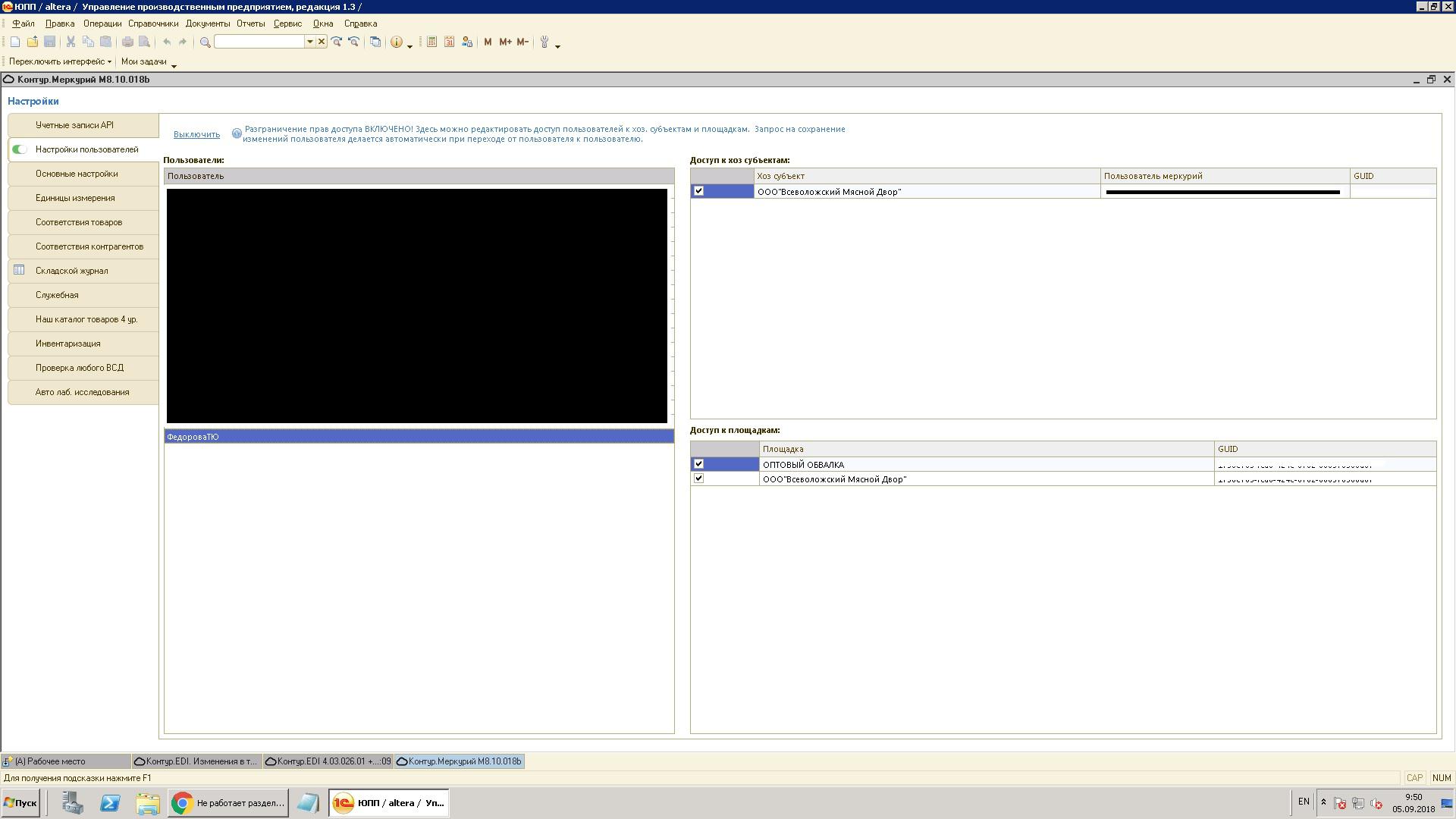Click the Print preview toolbar icon
1456x819 pixels.
click(144, 42)
